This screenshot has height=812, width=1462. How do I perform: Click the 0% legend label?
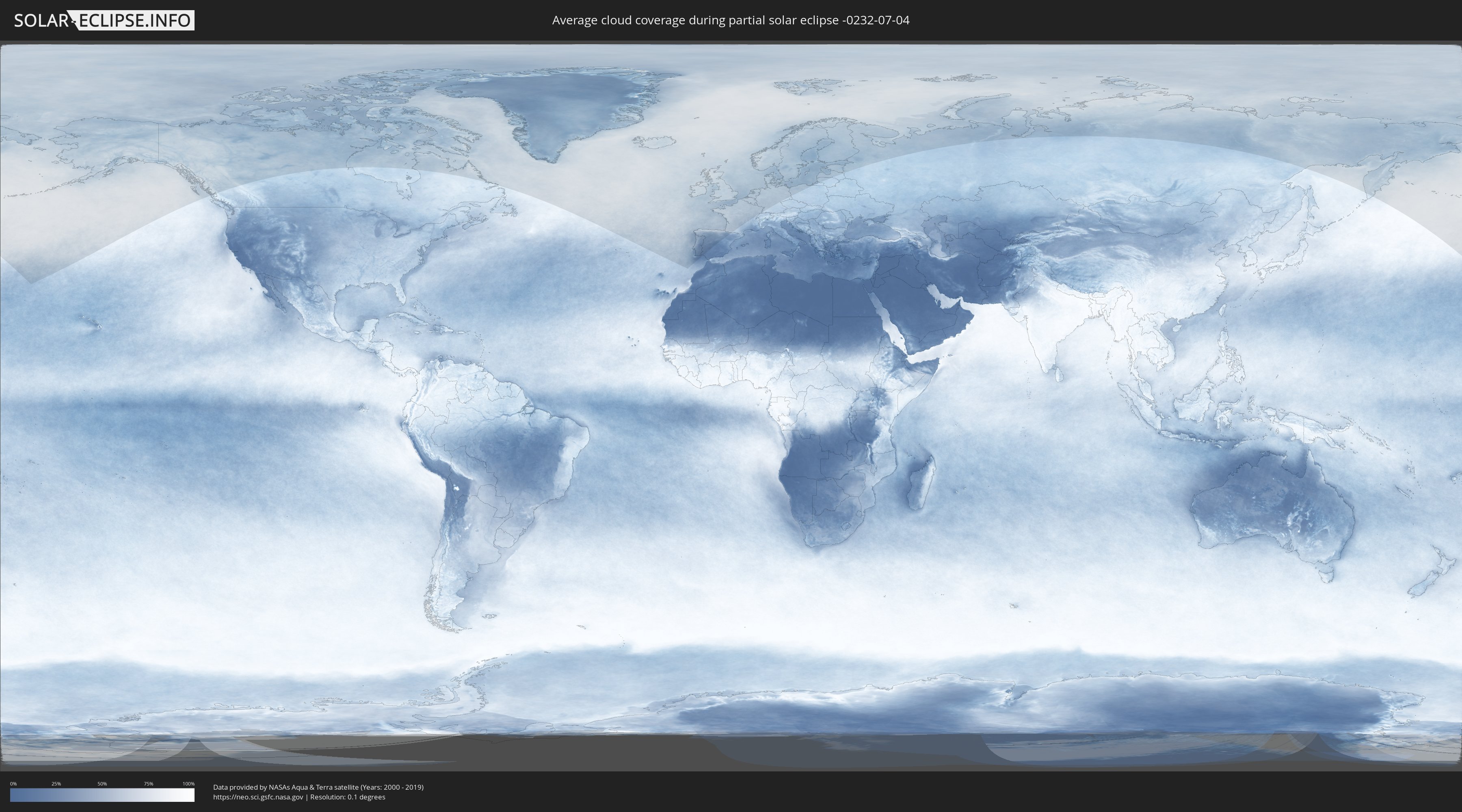click(x=14, y=784)
